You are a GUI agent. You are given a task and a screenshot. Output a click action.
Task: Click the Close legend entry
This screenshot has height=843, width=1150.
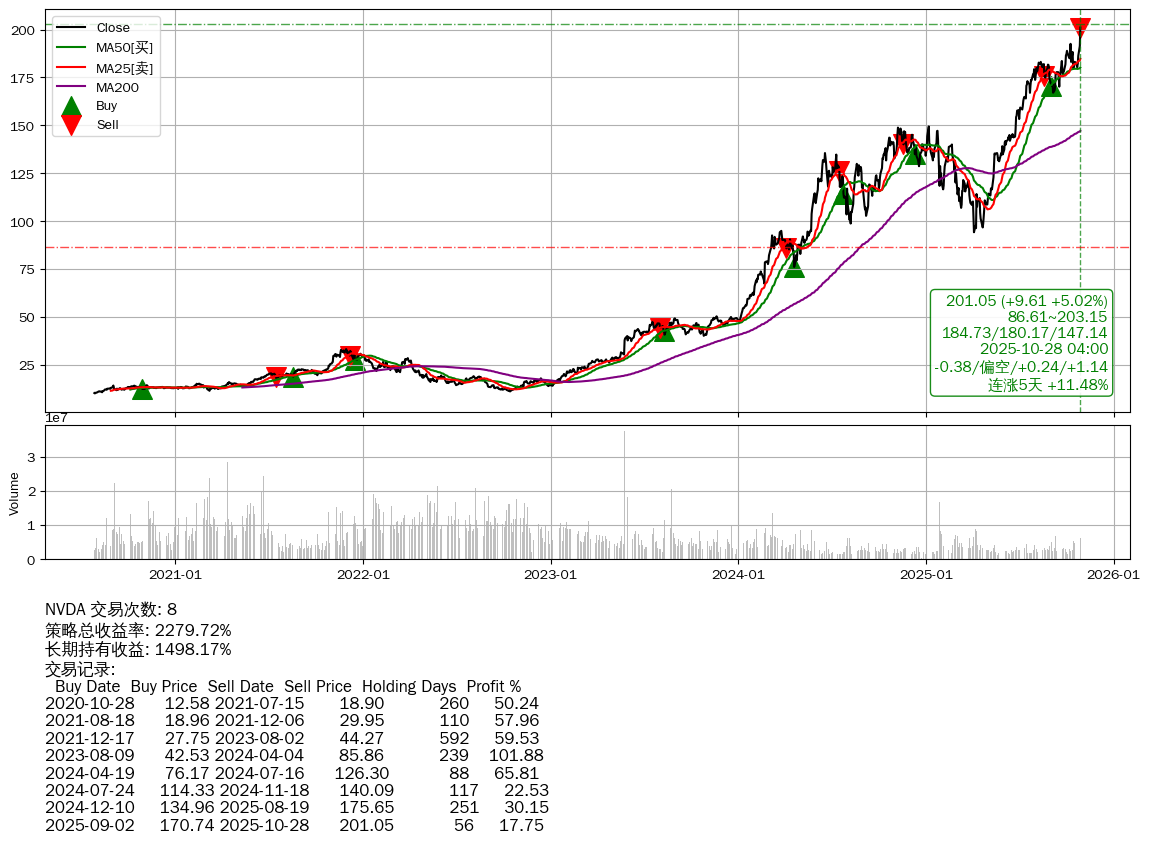[112, 28]
